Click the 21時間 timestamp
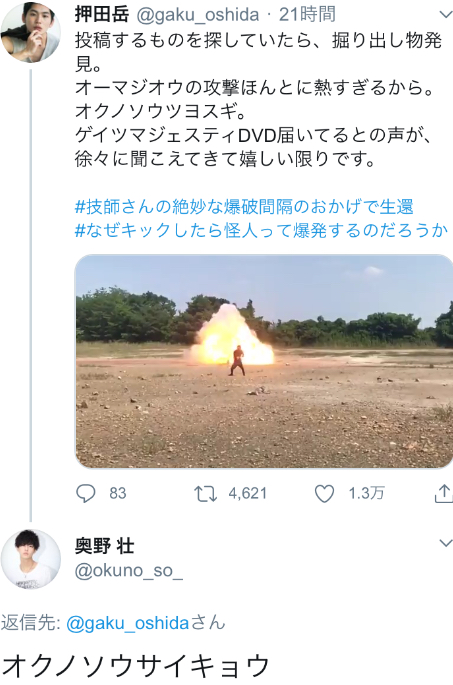The height and width of the screenshot is (685, 453). coord(307,14)
